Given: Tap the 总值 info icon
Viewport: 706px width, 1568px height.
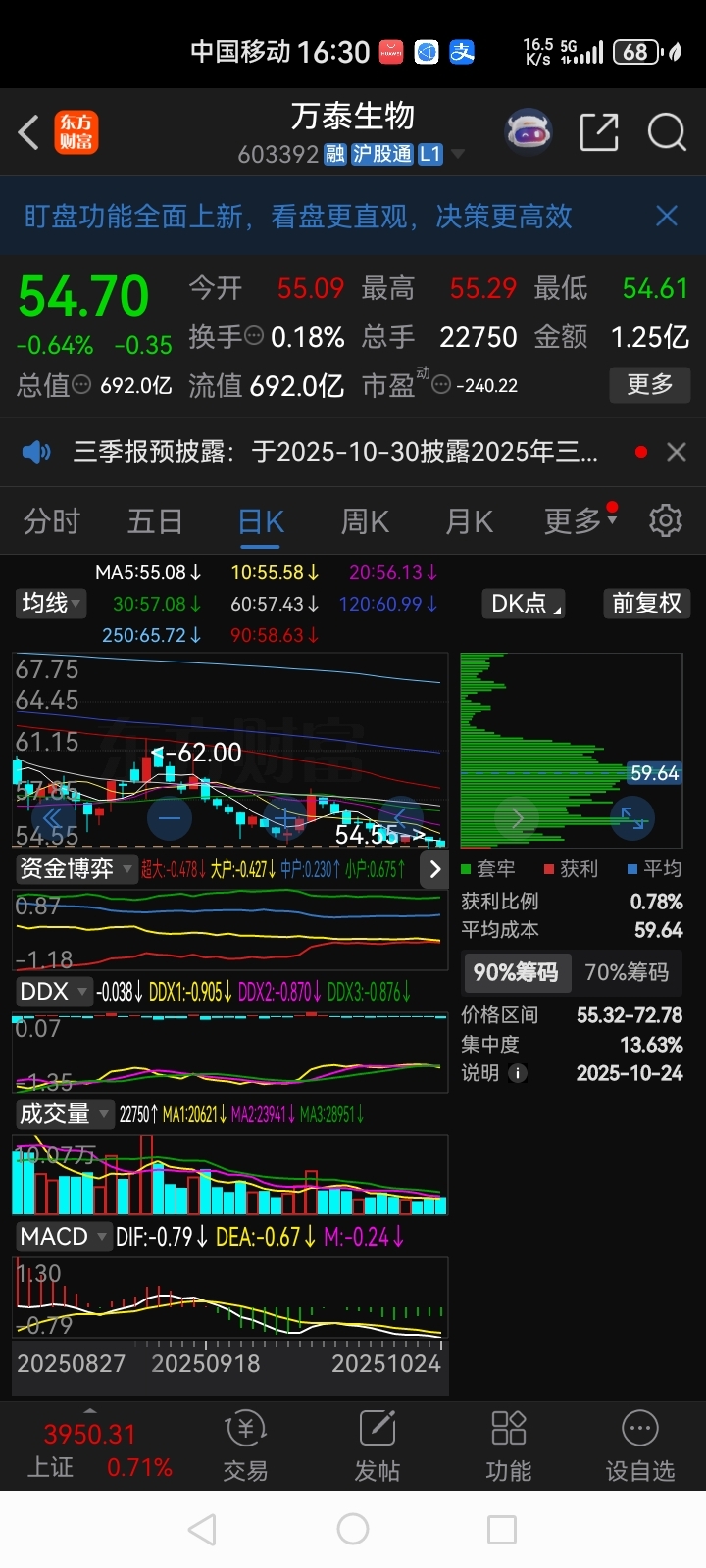Looking at the screenshot, I should click(x=81, y=385).
